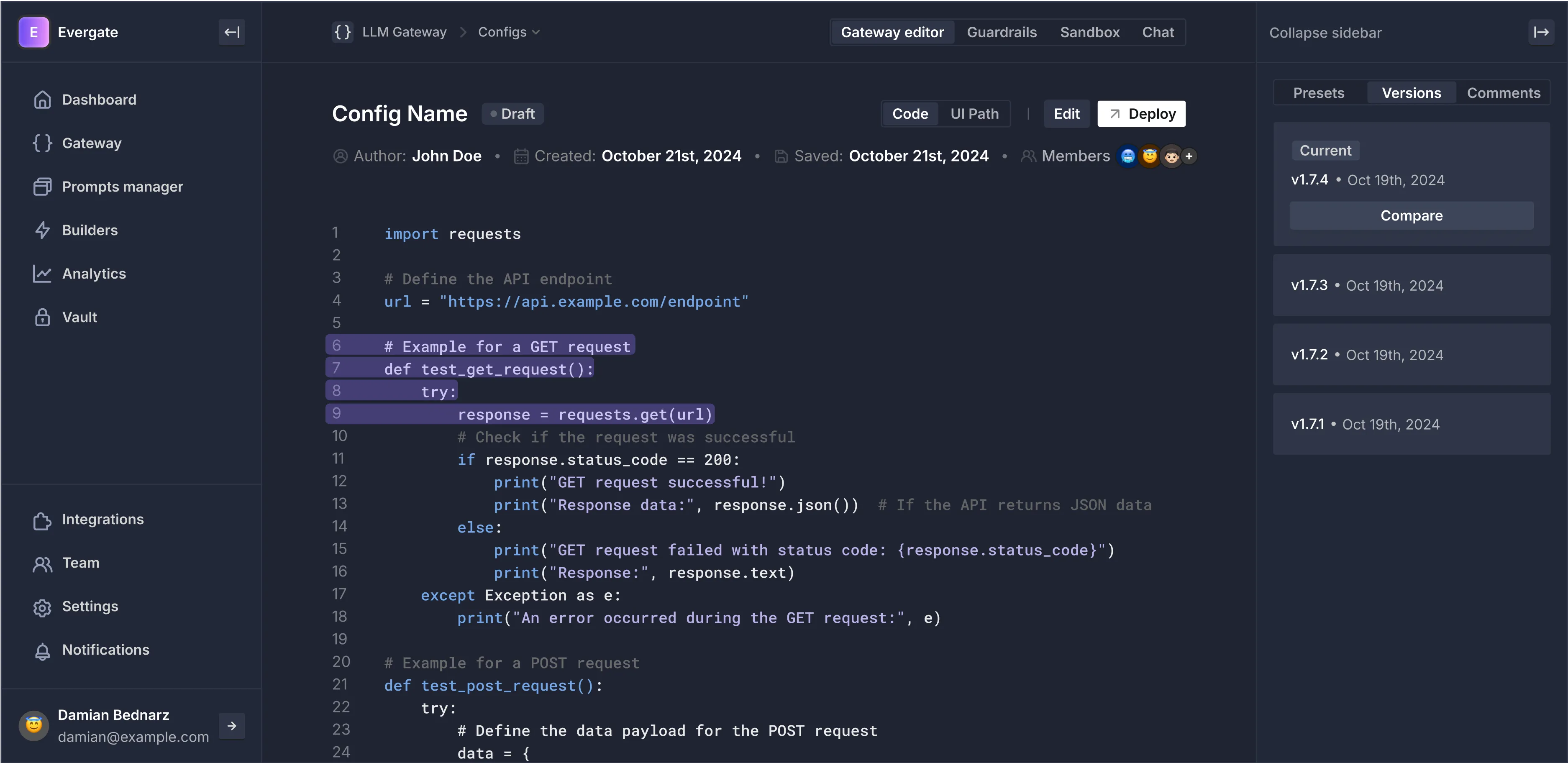Go to Builders lightning icon
Viewport: 1568px width, 763px height.
point(42,230)
